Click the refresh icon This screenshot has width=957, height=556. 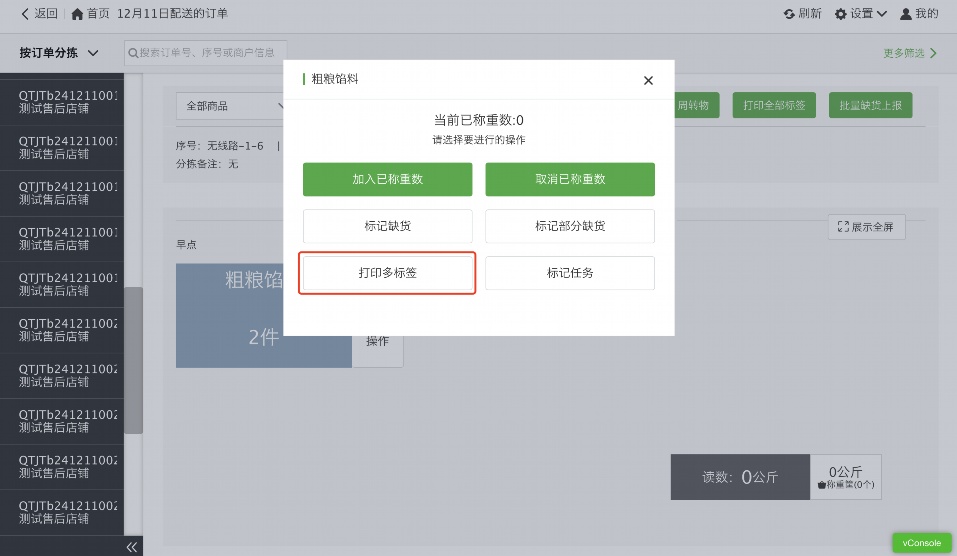tap(789, 14)
